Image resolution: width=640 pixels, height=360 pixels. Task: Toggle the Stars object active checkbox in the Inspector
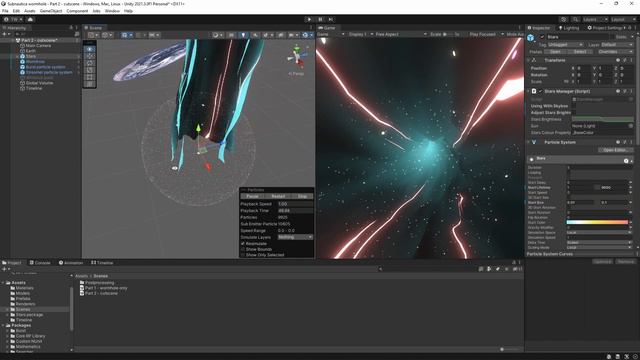click(542, 37)
